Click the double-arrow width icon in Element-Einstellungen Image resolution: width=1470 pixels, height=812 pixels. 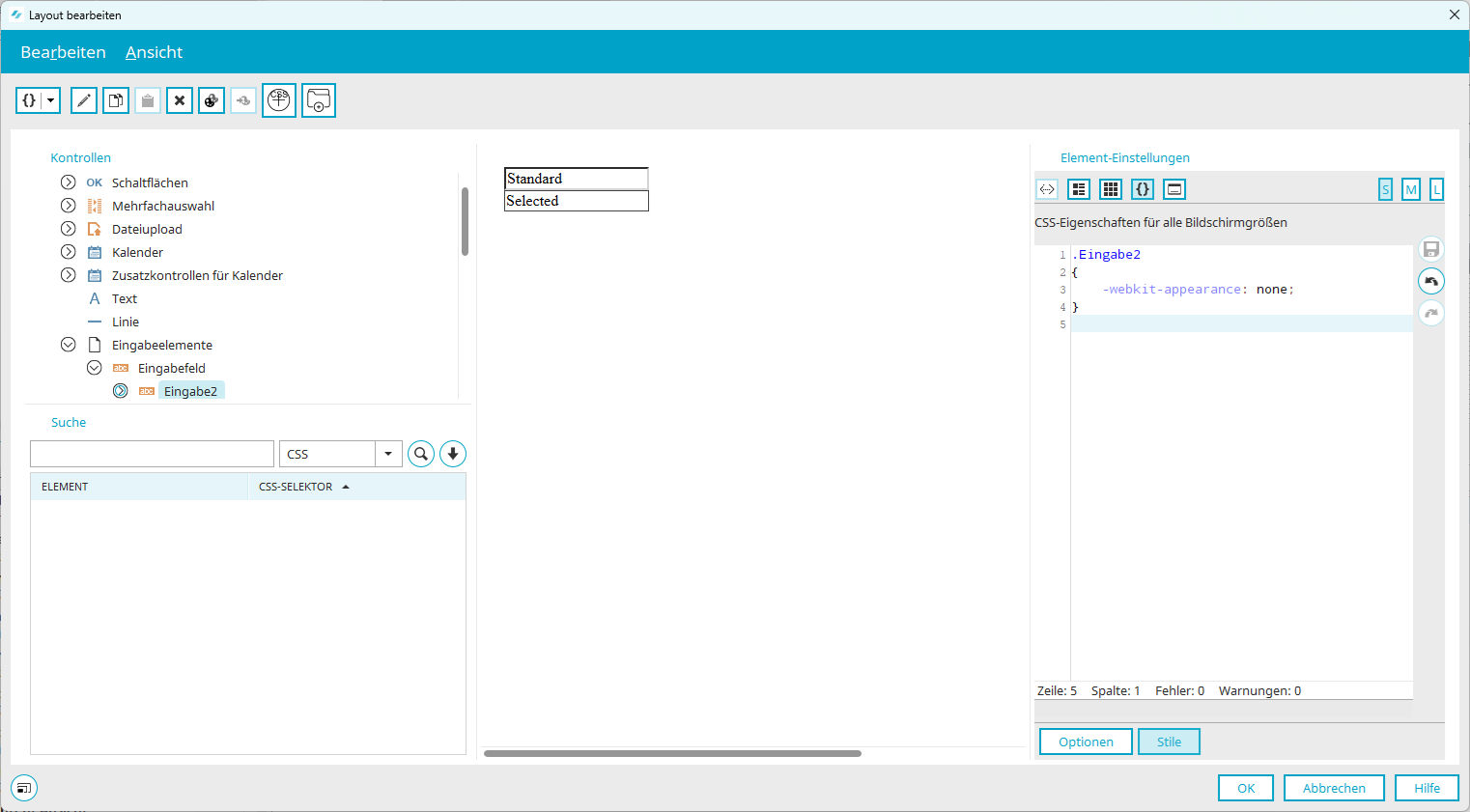pyautogui.click(x=1047, y=189)
